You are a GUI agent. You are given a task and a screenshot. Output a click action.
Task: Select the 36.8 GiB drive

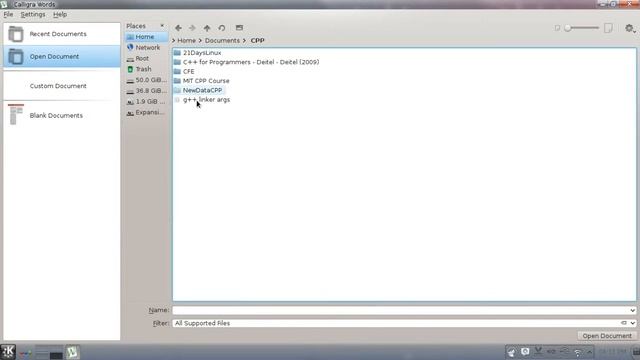point(146,91)
